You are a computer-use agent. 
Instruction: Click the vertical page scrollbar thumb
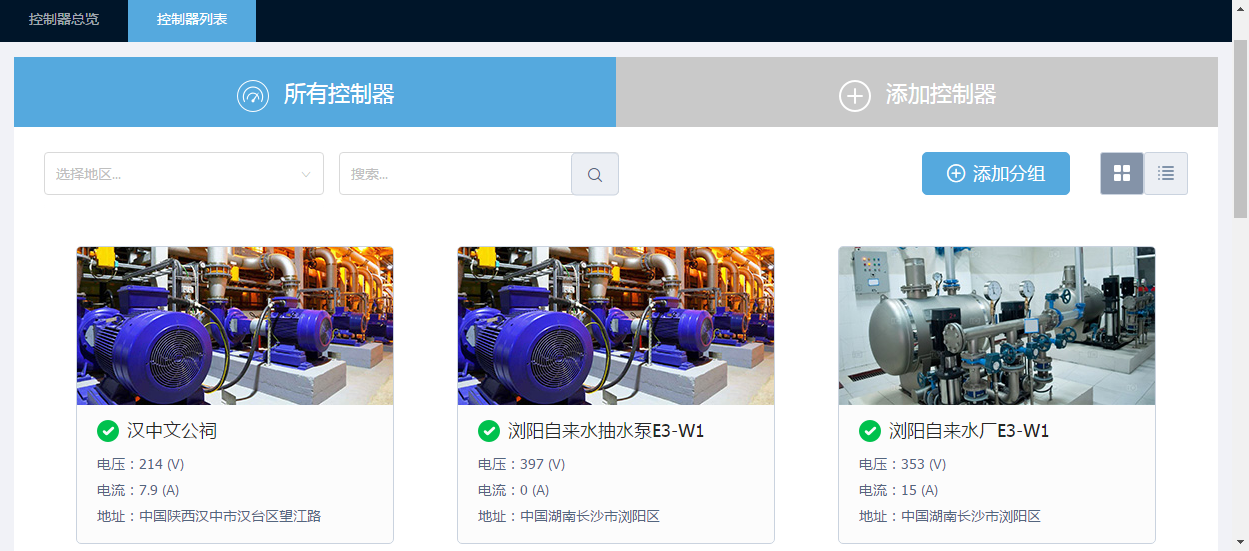coord(1240,128)
